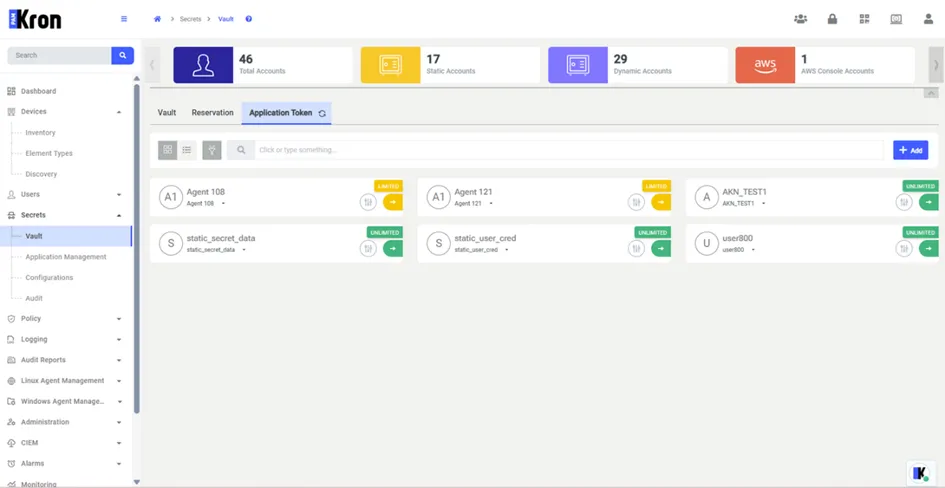This screenshot has width=945, height=488.
Task: Click the sidebar search magnifier button
Action: (x=122, y=55)
